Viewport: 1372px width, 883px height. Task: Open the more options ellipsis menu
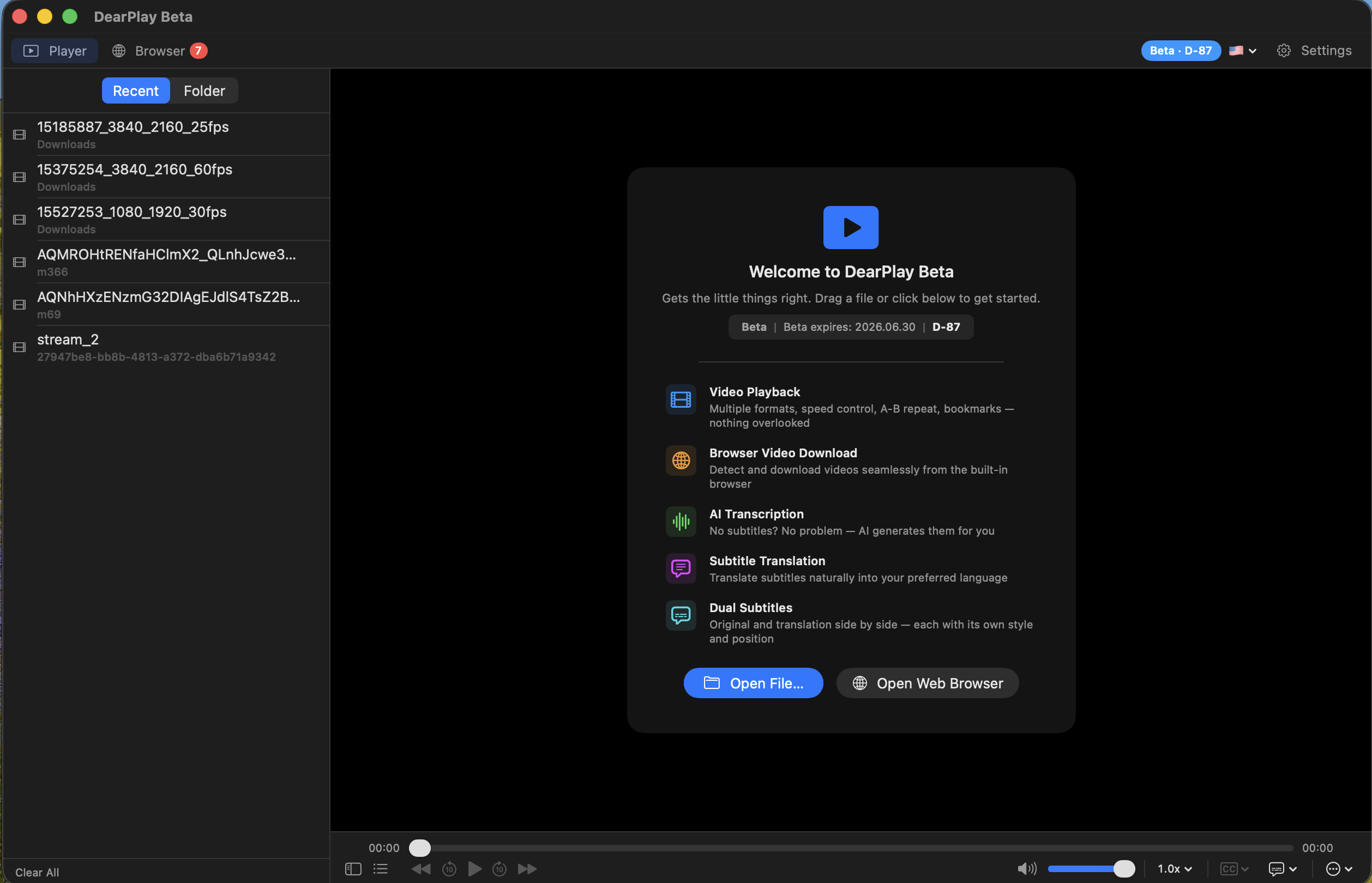coord(1339,869)
